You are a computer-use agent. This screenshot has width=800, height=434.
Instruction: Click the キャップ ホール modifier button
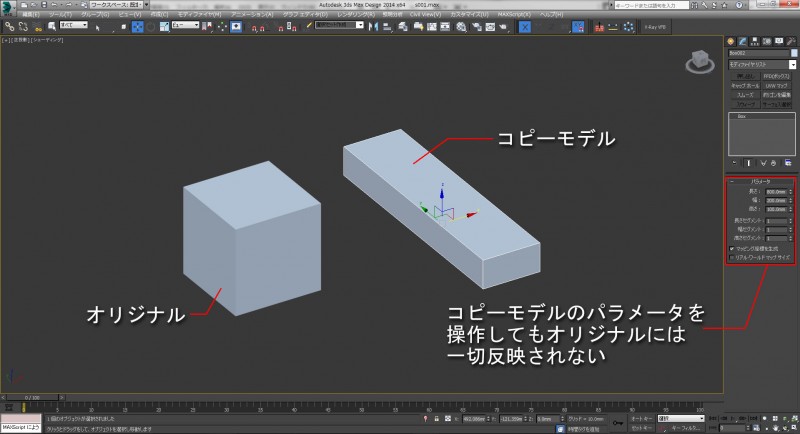(745, 85)
